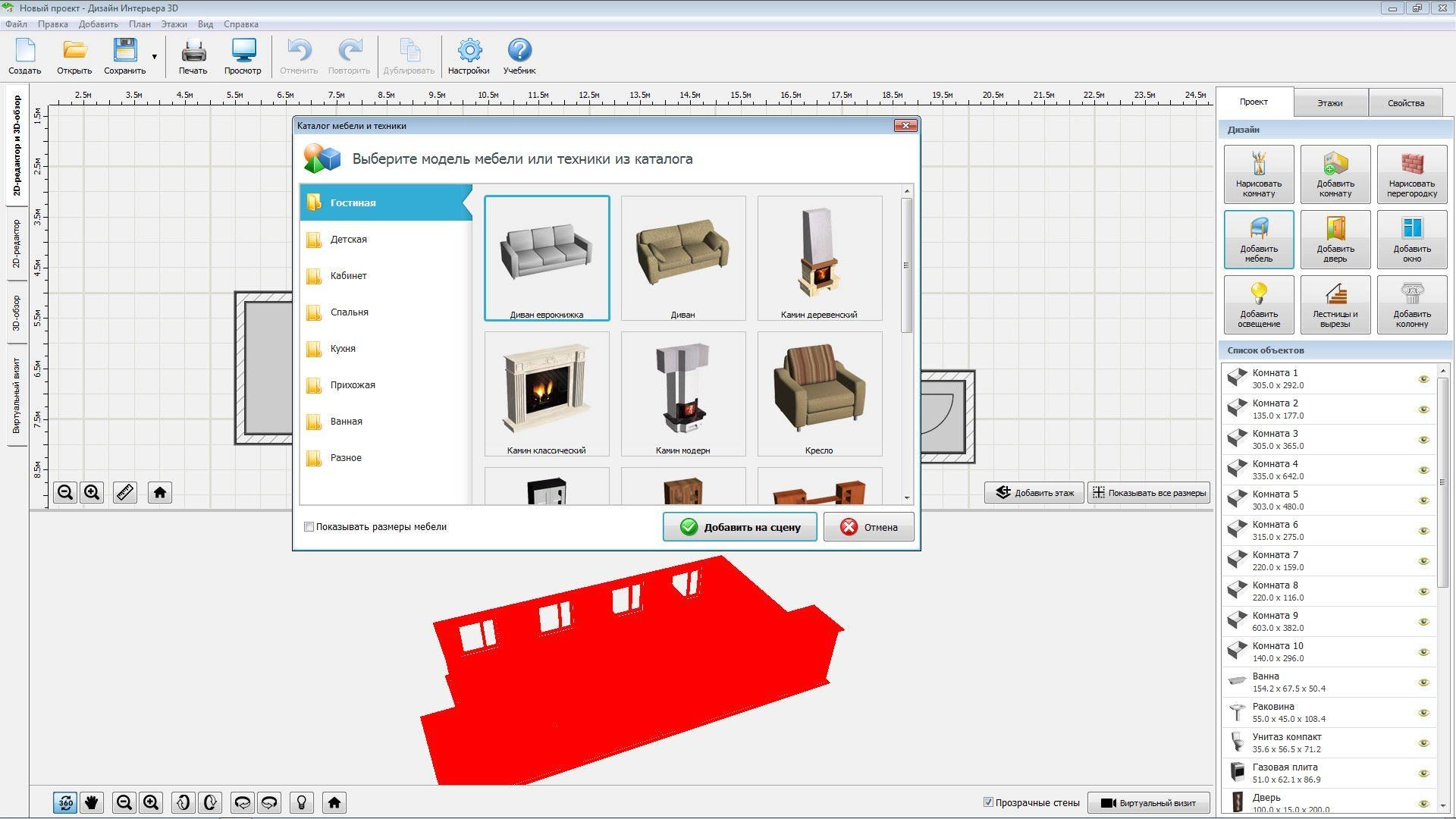This screenshot has height=819, width=1456.
Task: Click Нарисовать перегородку tool
Action: tap(1412, 174)
